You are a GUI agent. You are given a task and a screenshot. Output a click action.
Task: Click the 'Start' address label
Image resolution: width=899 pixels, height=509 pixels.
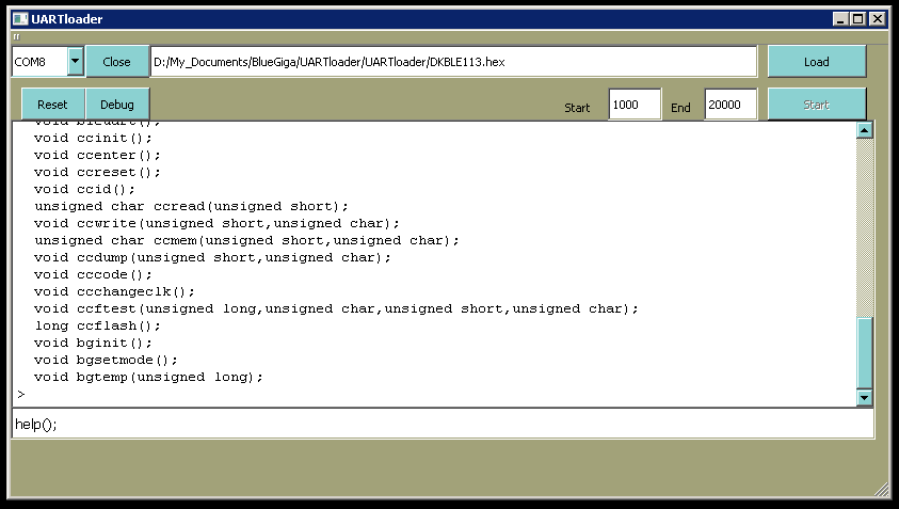tap(577, 108)
